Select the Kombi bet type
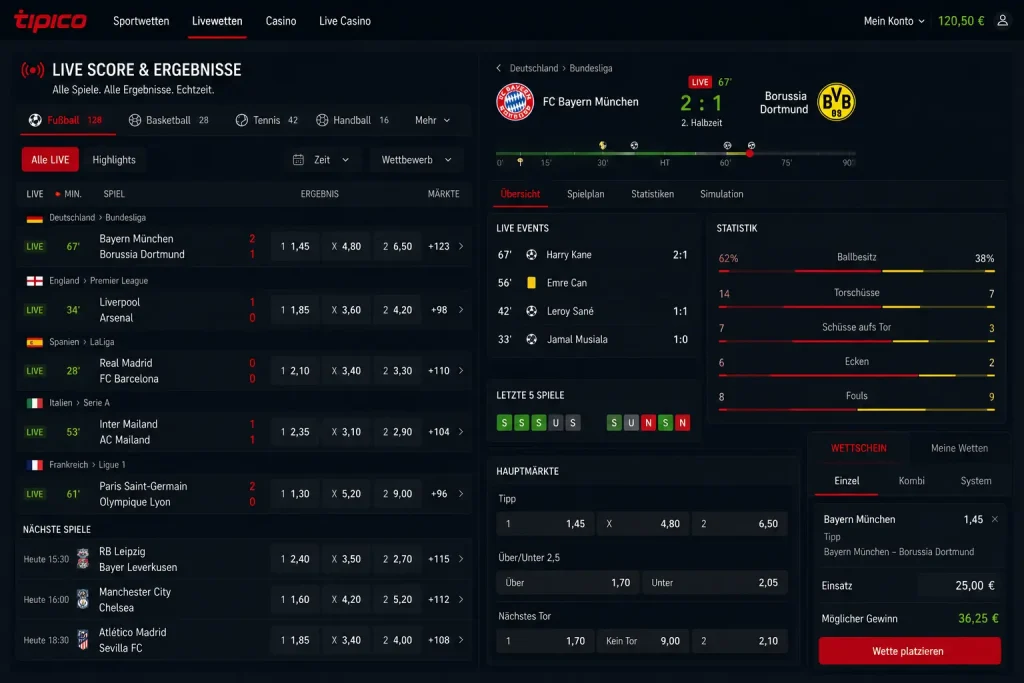The height and width of the screenshot is (683, 1024). 911,481
